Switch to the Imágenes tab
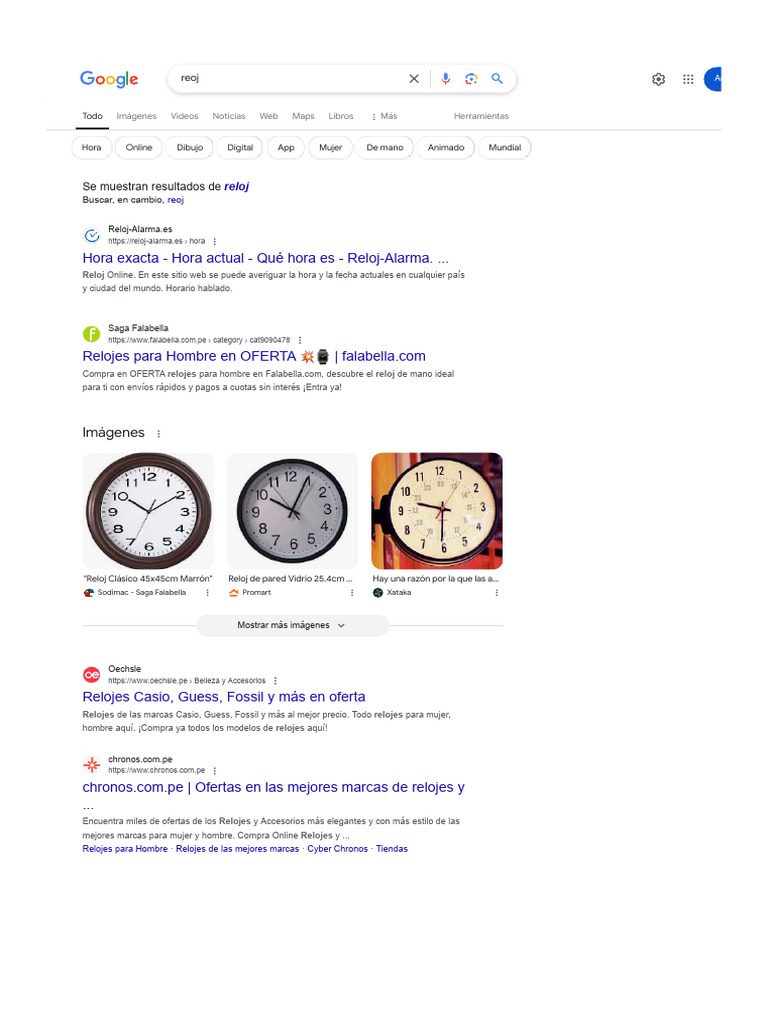768x1024 pixels. click(x=136, y=116)
